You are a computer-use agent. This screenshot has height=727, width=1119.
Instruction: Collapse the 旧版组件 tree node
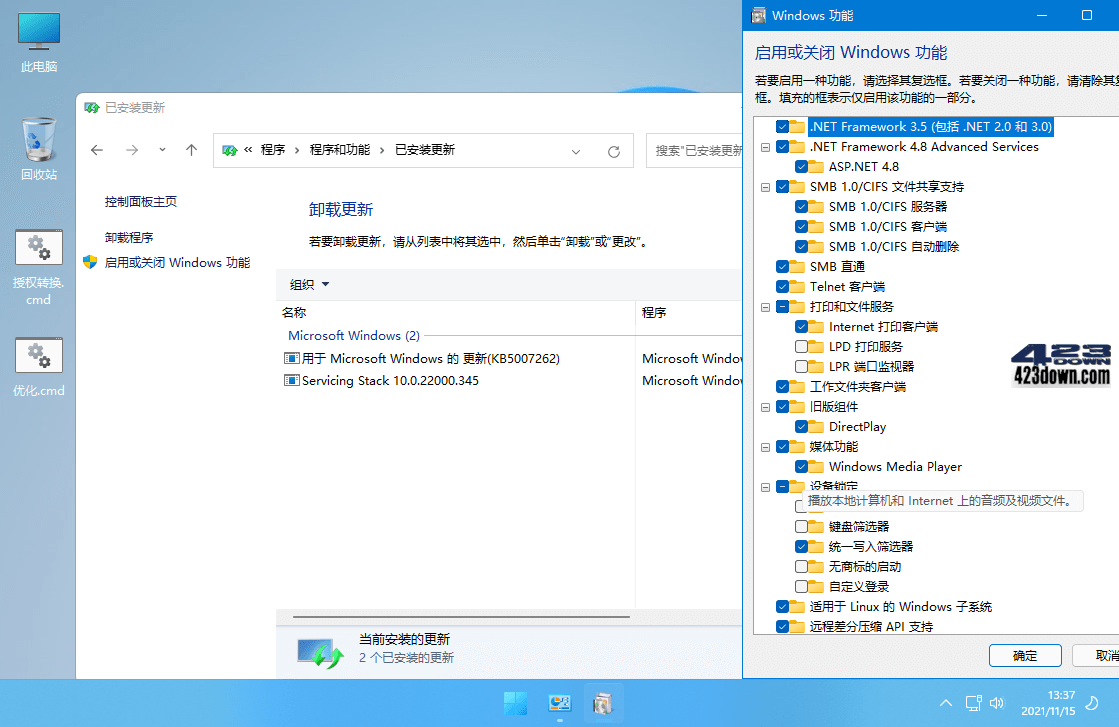(764, 406)
